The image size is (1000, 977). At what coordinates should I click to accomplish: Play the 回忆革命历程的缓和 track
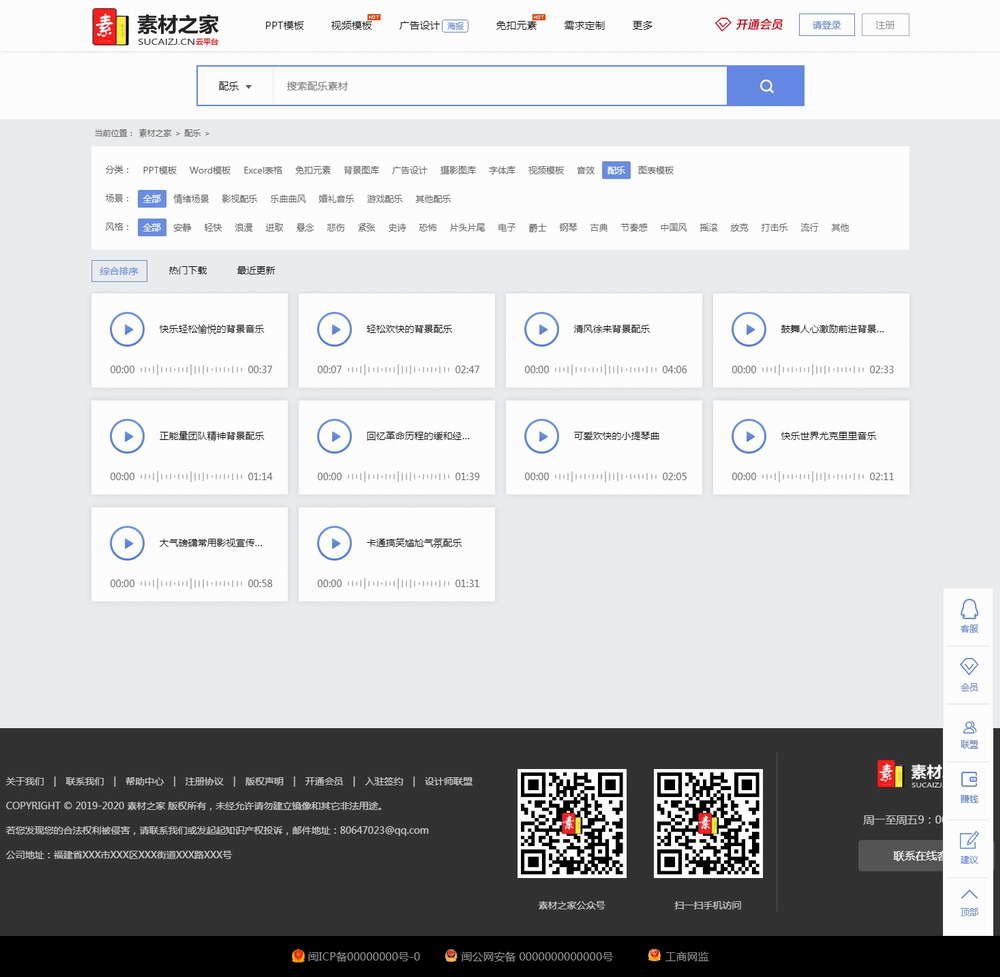tap(334, 437)
